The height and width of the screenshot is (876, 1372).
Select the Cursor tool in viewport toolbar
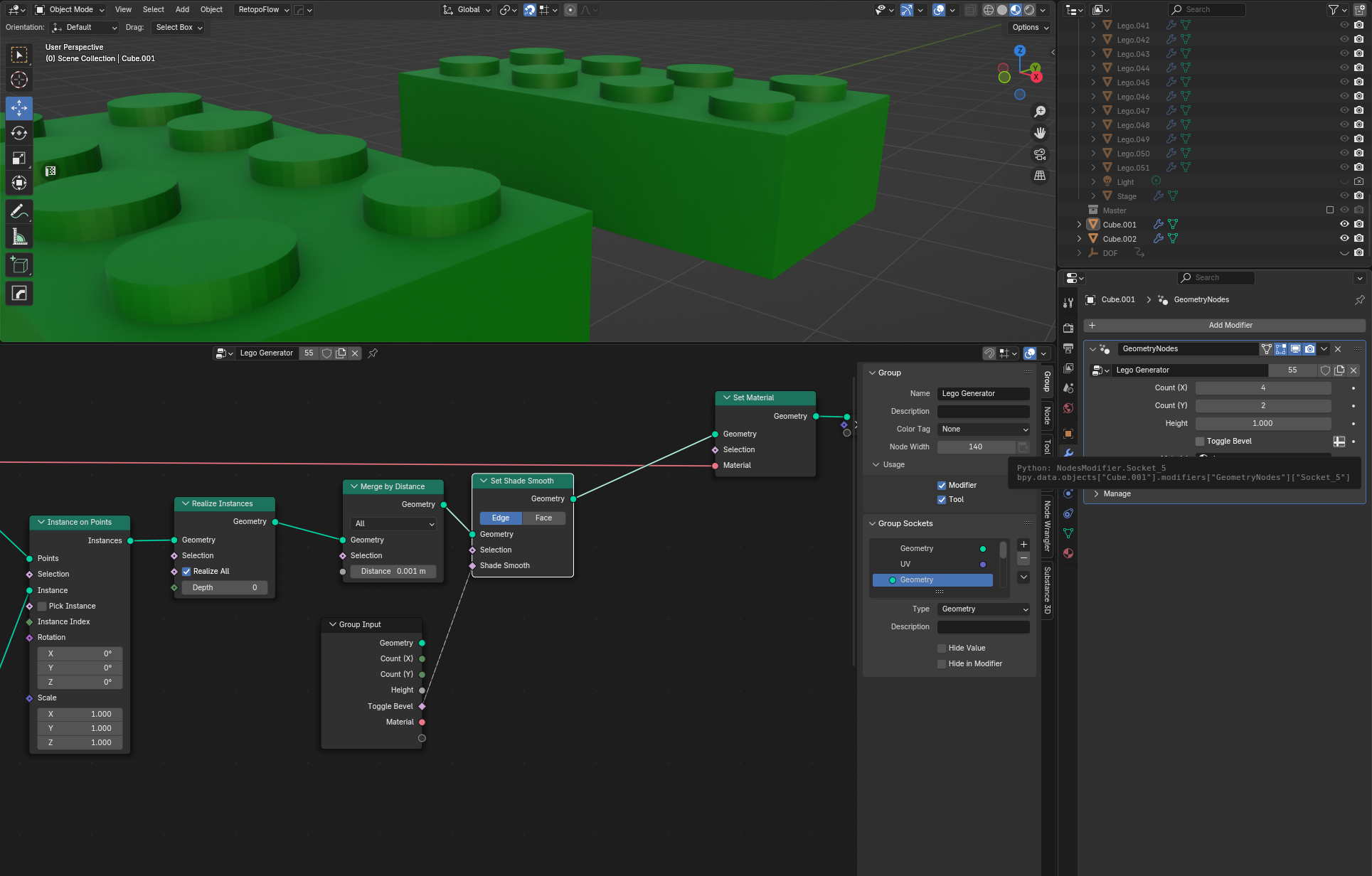[19, 80]
